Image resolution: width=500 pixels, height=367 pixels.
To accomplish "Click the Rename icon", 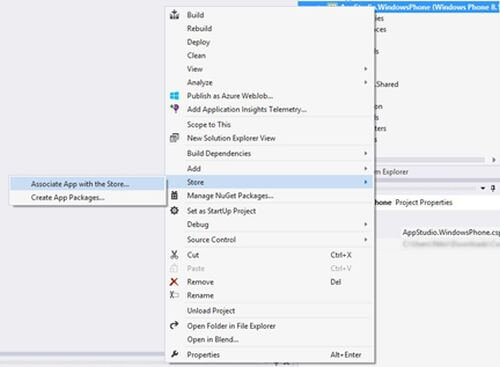I will [174, 295].
